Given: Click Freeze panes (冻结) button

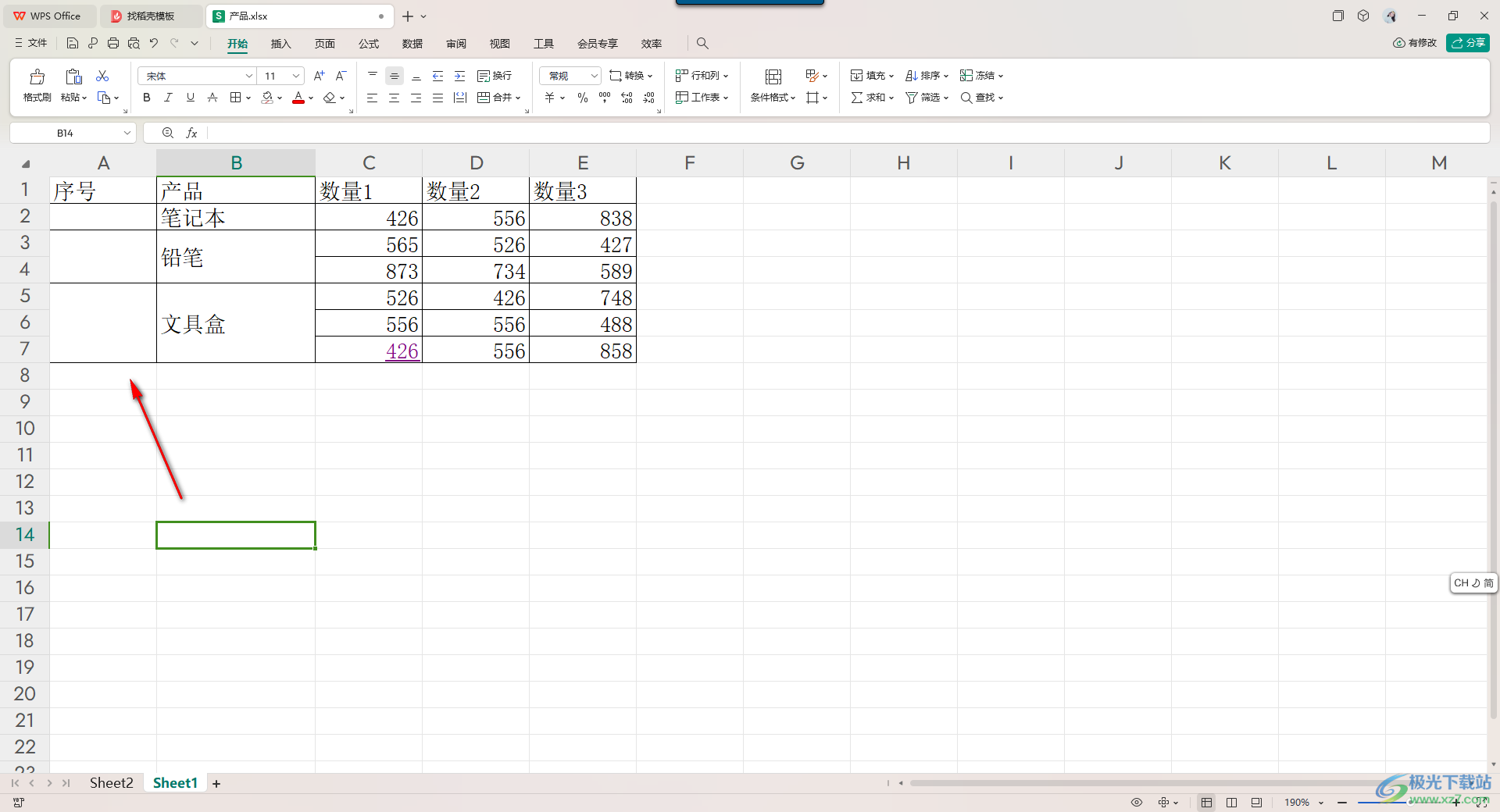Looking at the screenshot, I should click(x=981, y=76).
